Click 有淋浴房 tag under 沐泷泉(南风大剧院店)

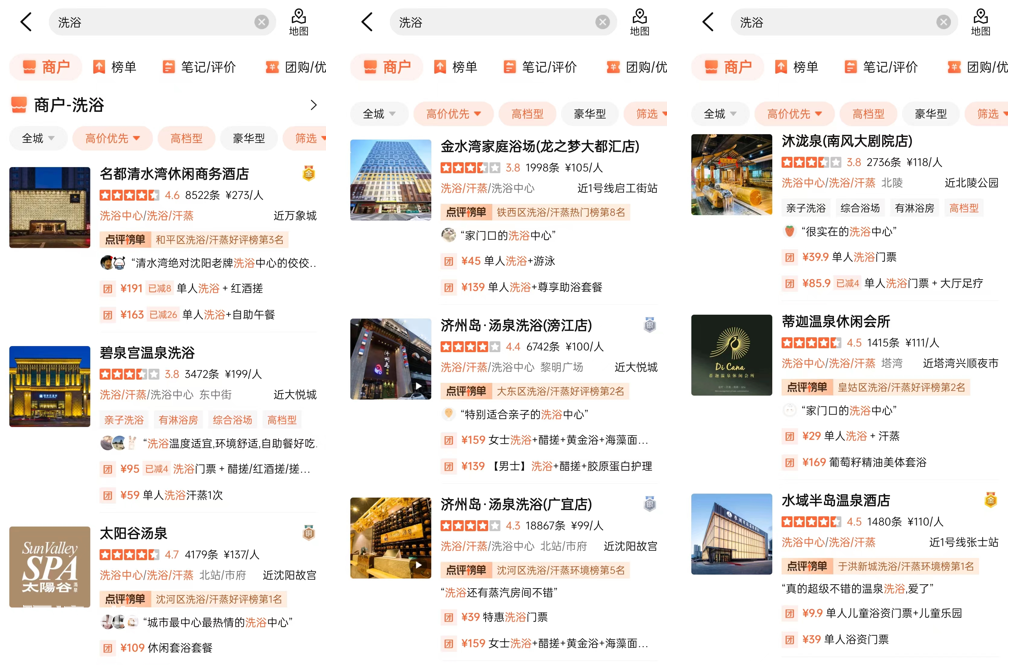coord(914,208)
